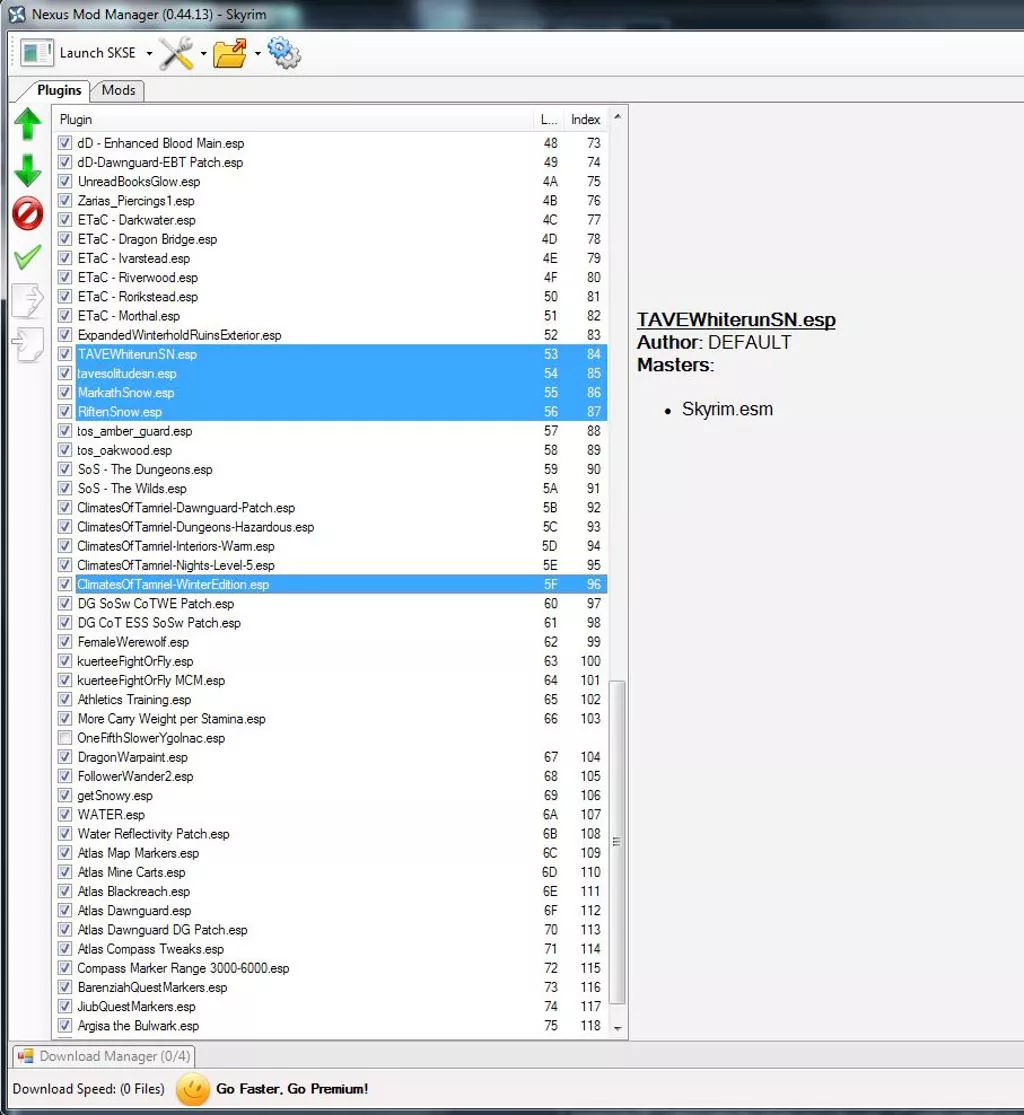This screenshot has width=1024, height=1115.
Task: Switch to the Mods tab
Action: 118,90
